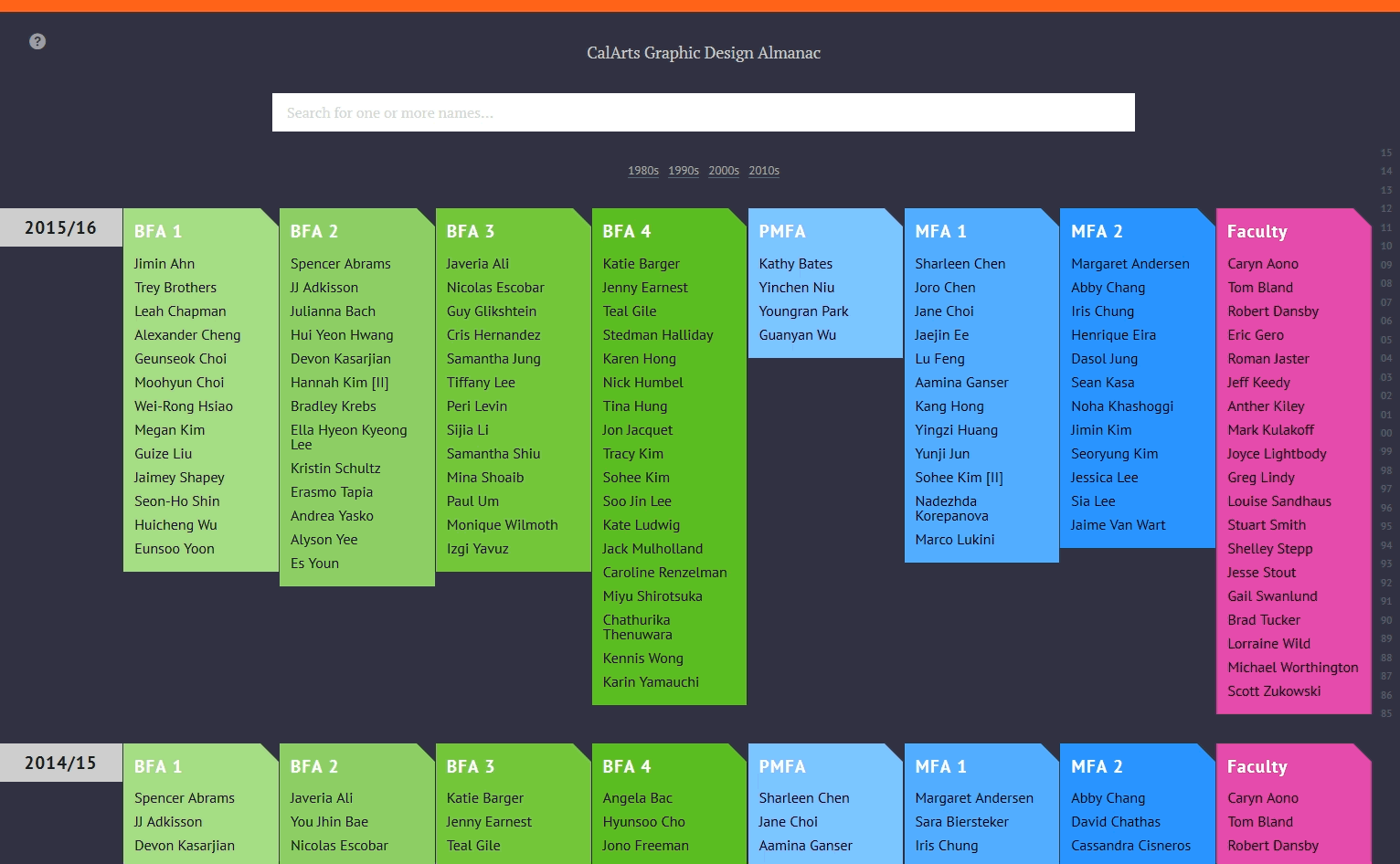This screenshot has height=864, width=1400.
Task: Click the 2015/16 BFA 3 column header
Action: point(471,231)
